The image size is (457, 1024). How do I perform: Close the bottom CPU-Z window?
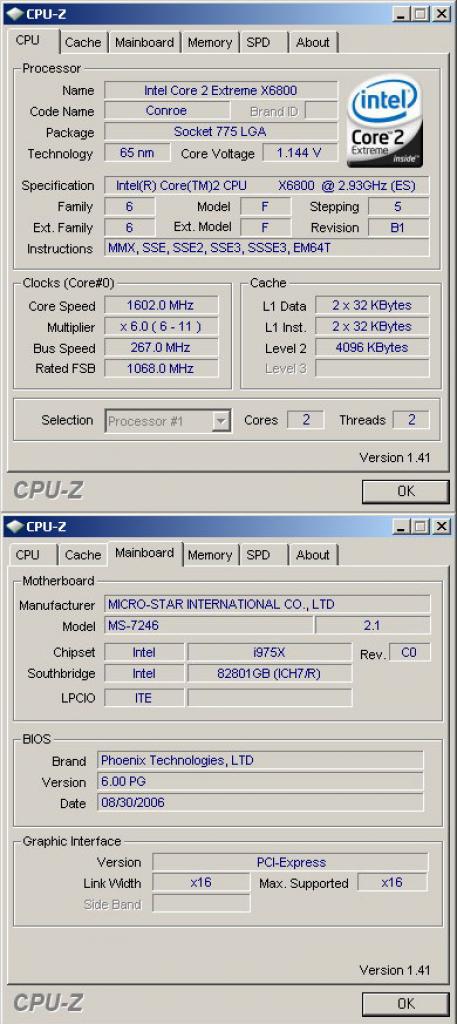pyautogui.click(x=441, y=526)
